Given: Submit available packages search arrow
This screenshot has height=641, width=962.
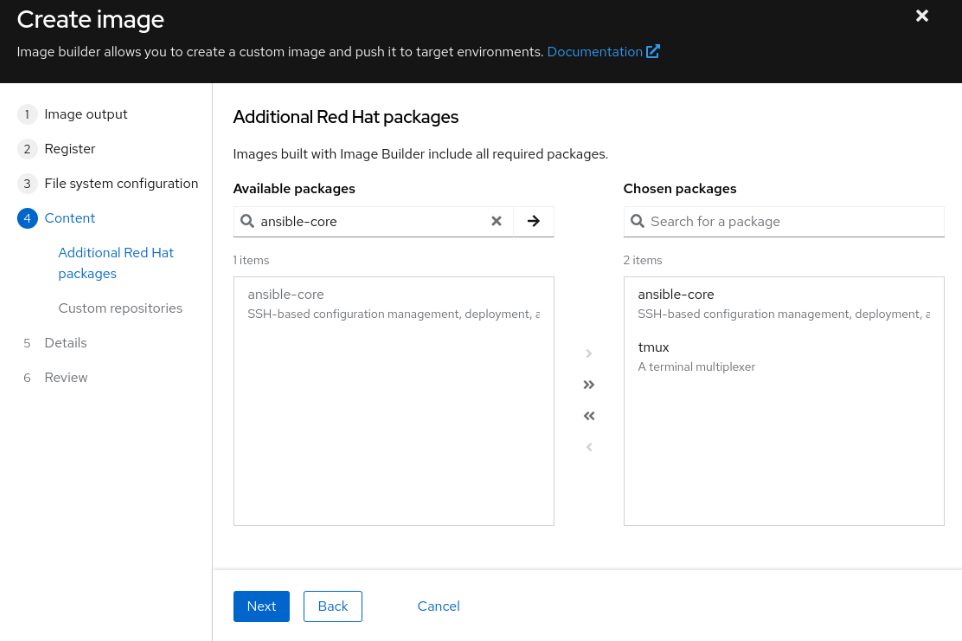Looking at the screenshot, I should [533, 221].
